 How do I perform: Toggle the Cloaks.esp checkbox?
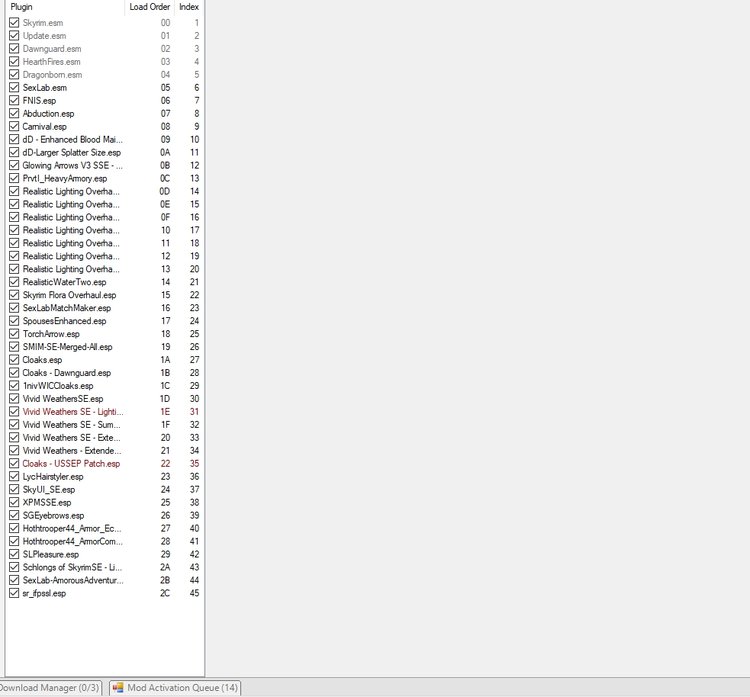pyautogui.click(x=14, y=360)
